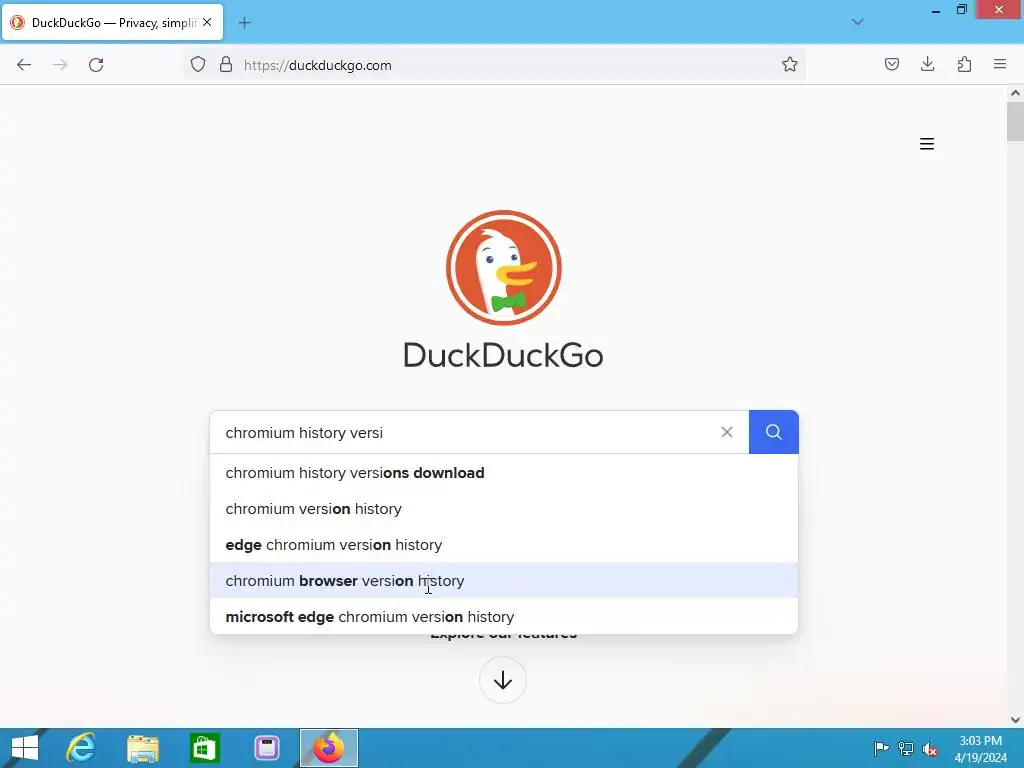Screen dimensions: 1024x768
Task: Open File Explorer from taskbar
Action: coord(143,748)
